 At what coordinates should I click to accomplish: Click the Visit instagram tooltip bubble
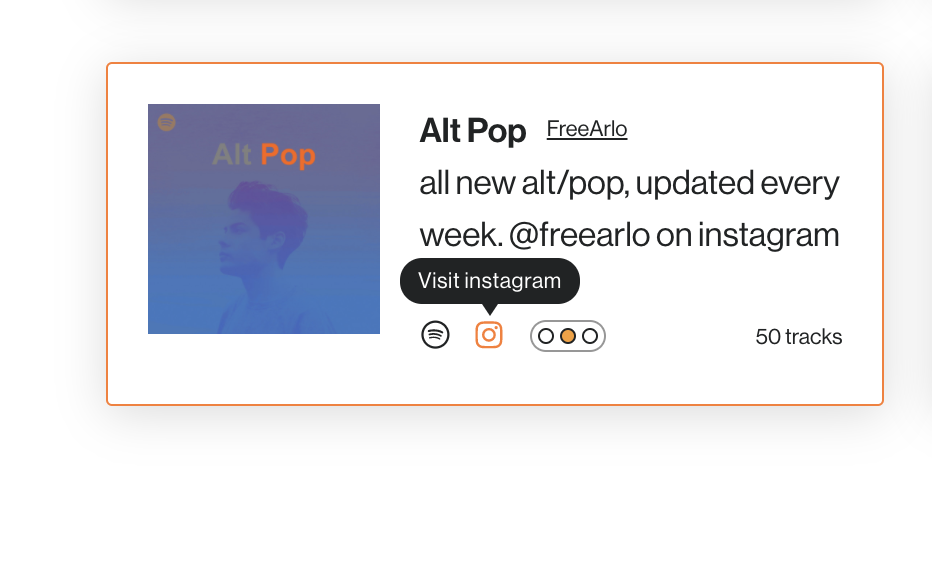click(490, 281)
